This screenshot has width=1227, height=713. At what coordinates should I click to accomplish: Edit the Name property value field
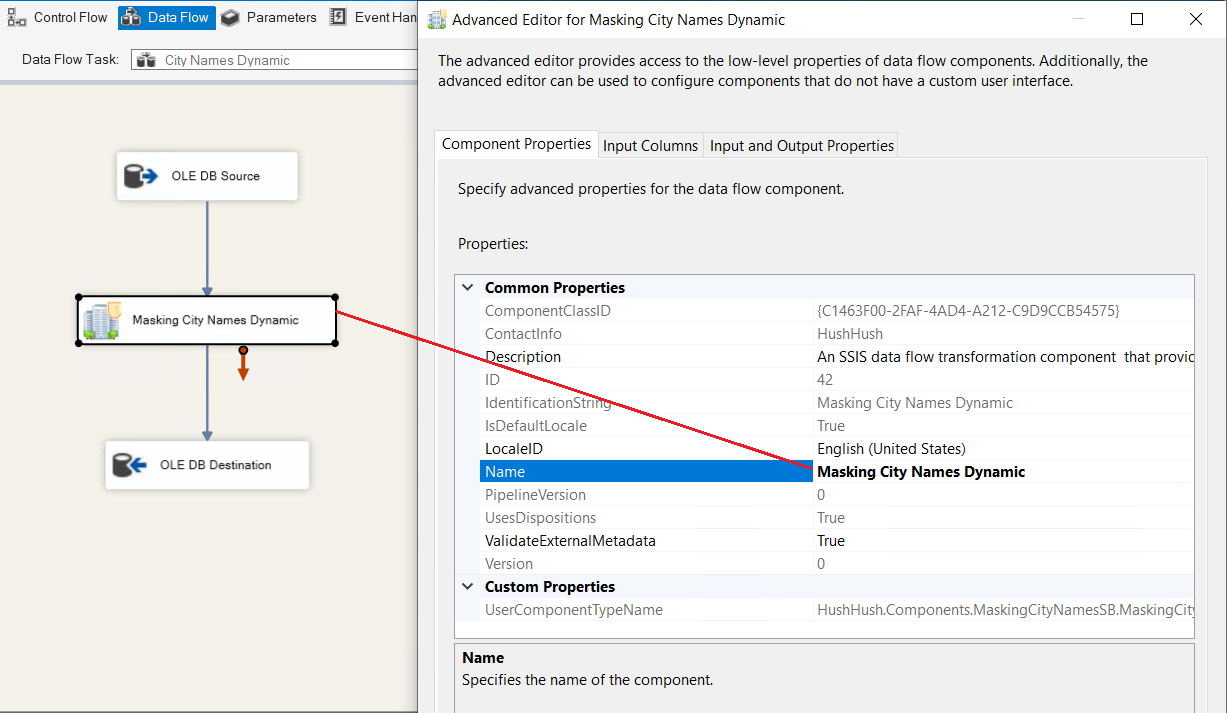1000,472
